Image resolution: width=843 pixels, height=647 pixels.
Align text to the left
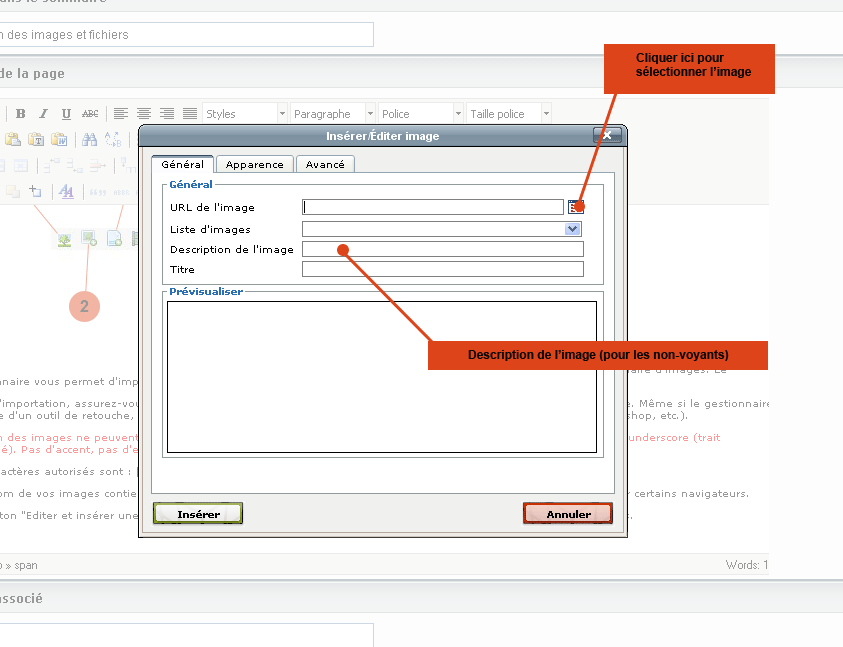point(121,114)
